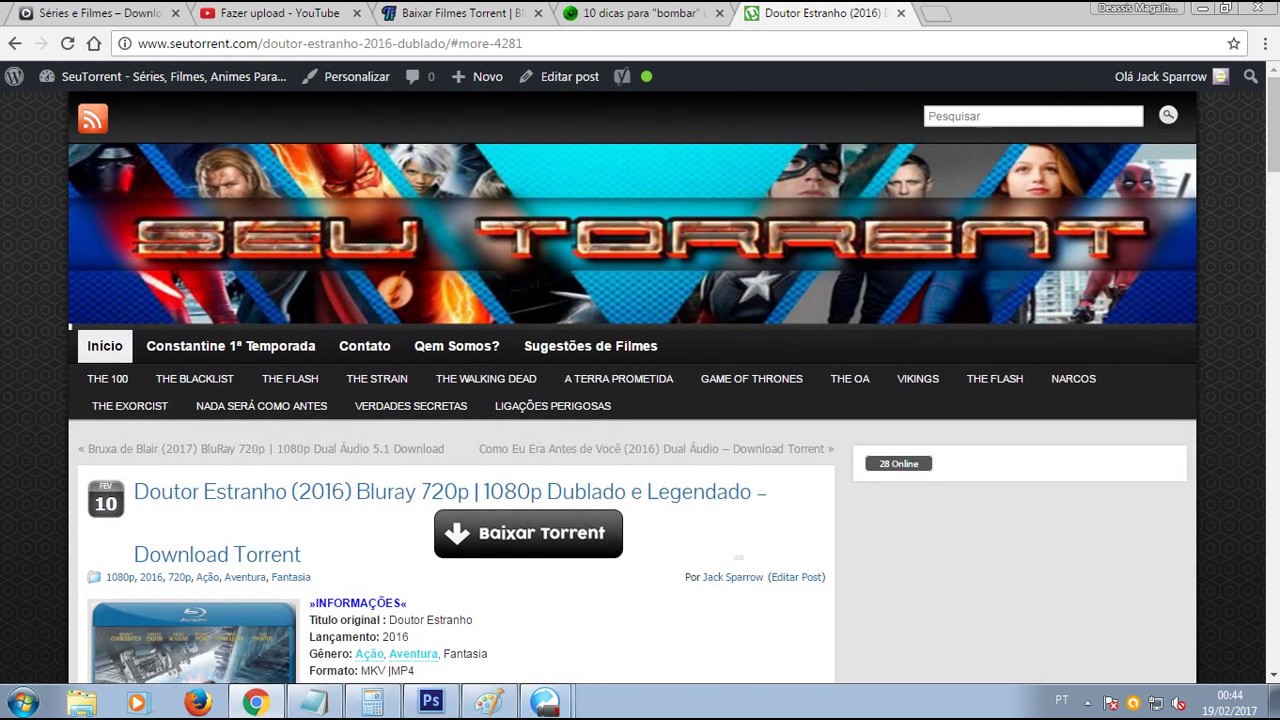Open the orange RSS feed icon
The height and width of the screenshot is (720, 1280).
pyautogui.click(x=93, y=119)
